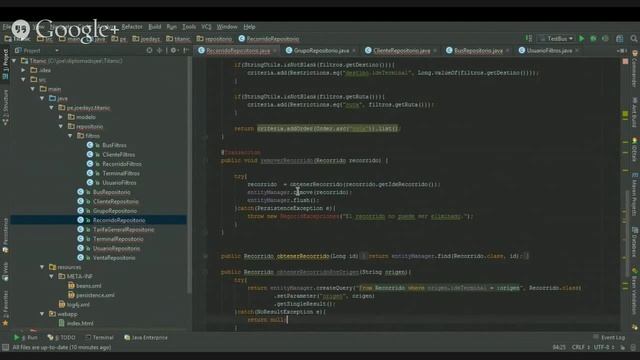Screen dimensions: 640x360
Task: Open the Build menu
Action: click(x=155, y=27)
